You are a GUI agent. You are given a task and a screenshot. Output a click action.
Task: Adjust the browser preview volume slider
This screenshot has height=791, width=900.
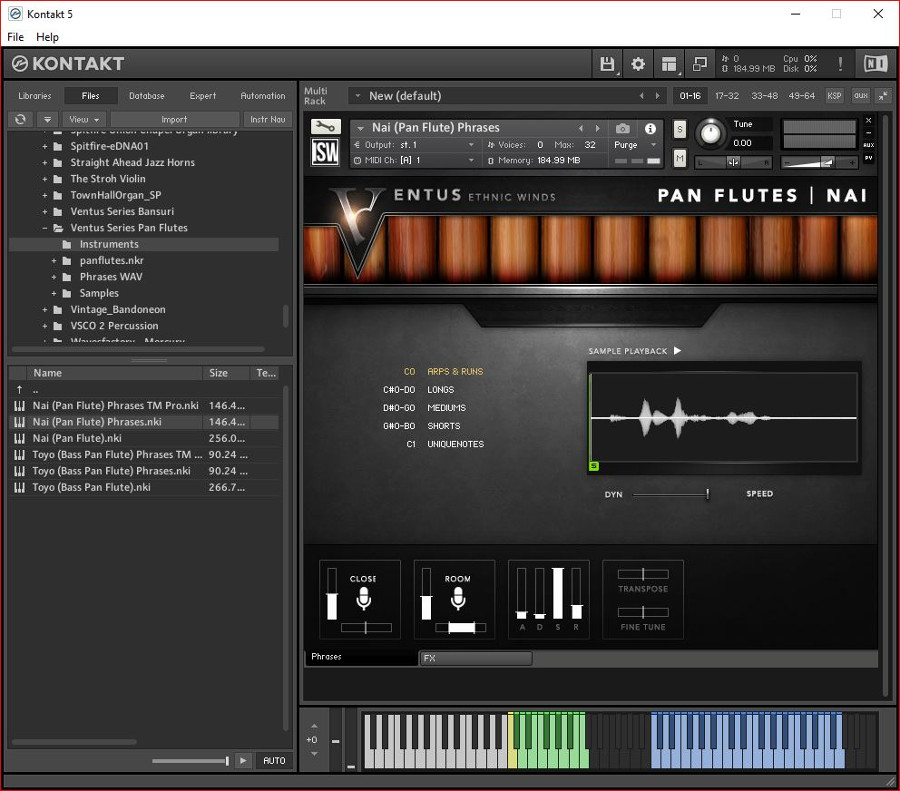pos(191,761)
